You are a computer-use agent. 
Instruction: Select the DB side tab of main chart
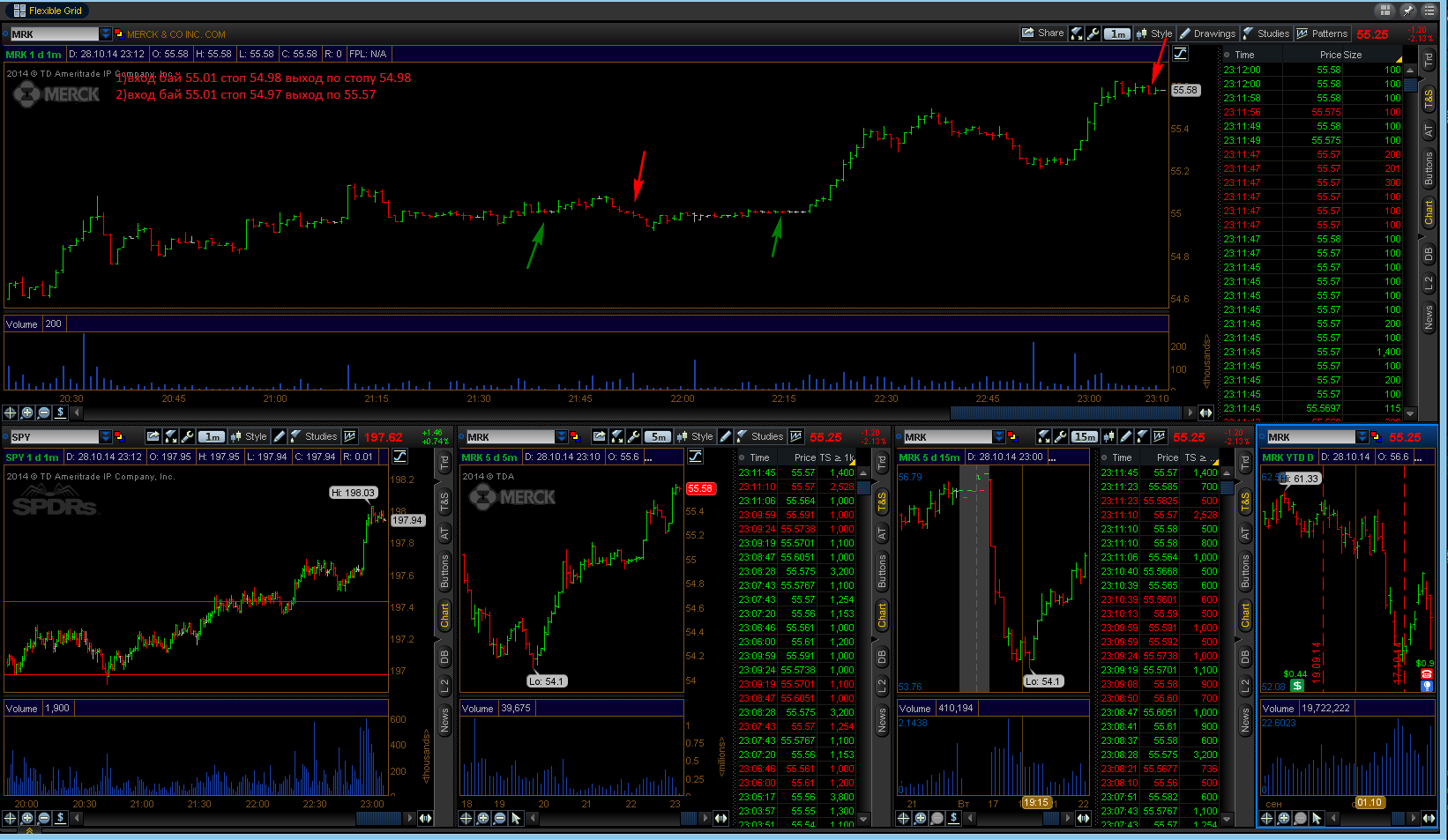pyautogui.click(x=1429, y=254)
